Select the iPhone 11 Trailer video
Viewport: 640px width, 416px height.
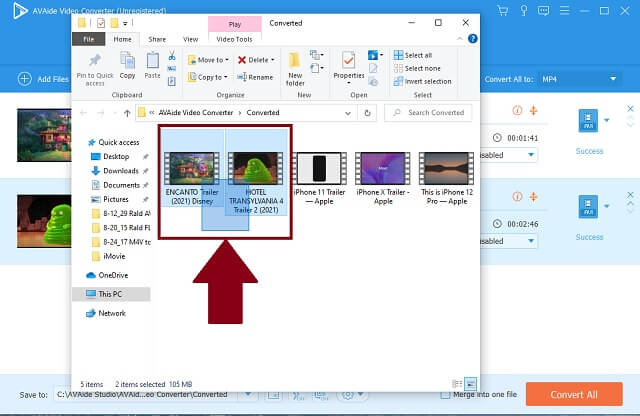(319, 178)
